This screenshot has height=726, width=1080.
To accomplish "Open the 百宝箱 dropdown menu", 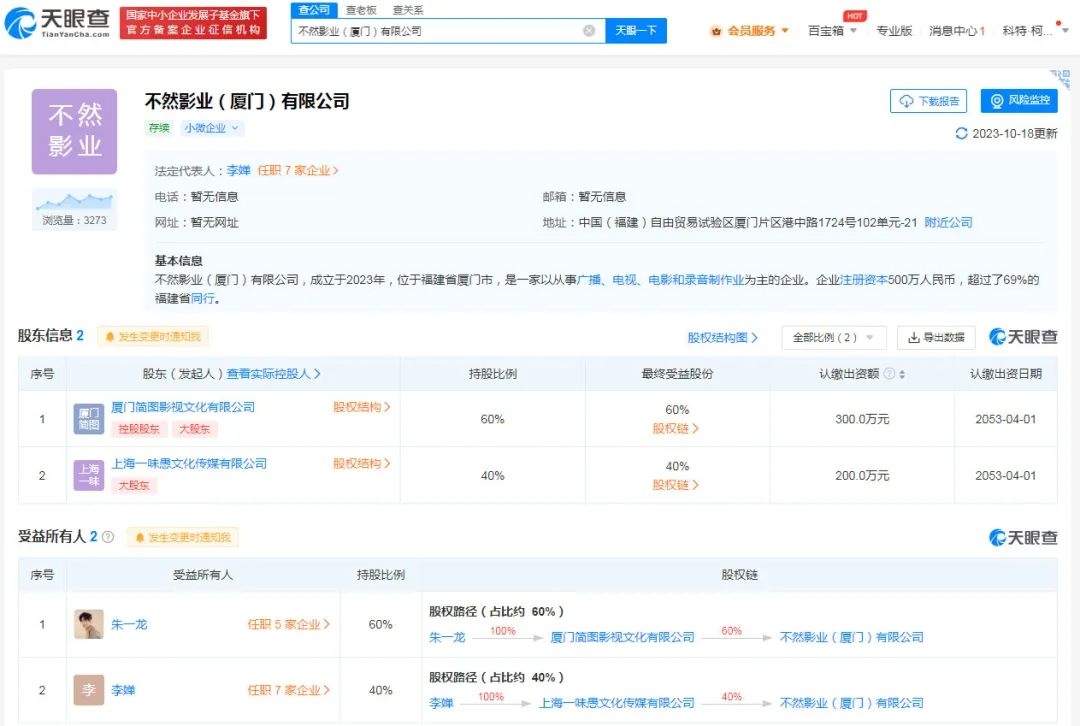I will (x=832, y=31).
